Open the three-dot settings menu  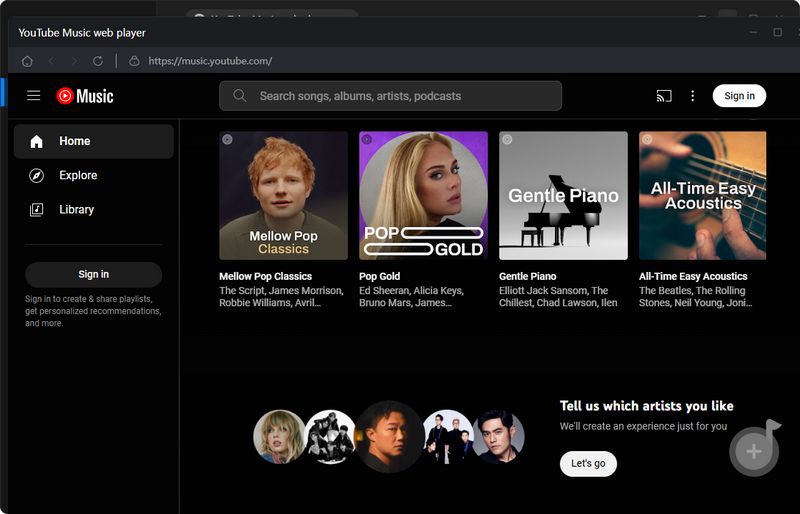coord(693,96)
